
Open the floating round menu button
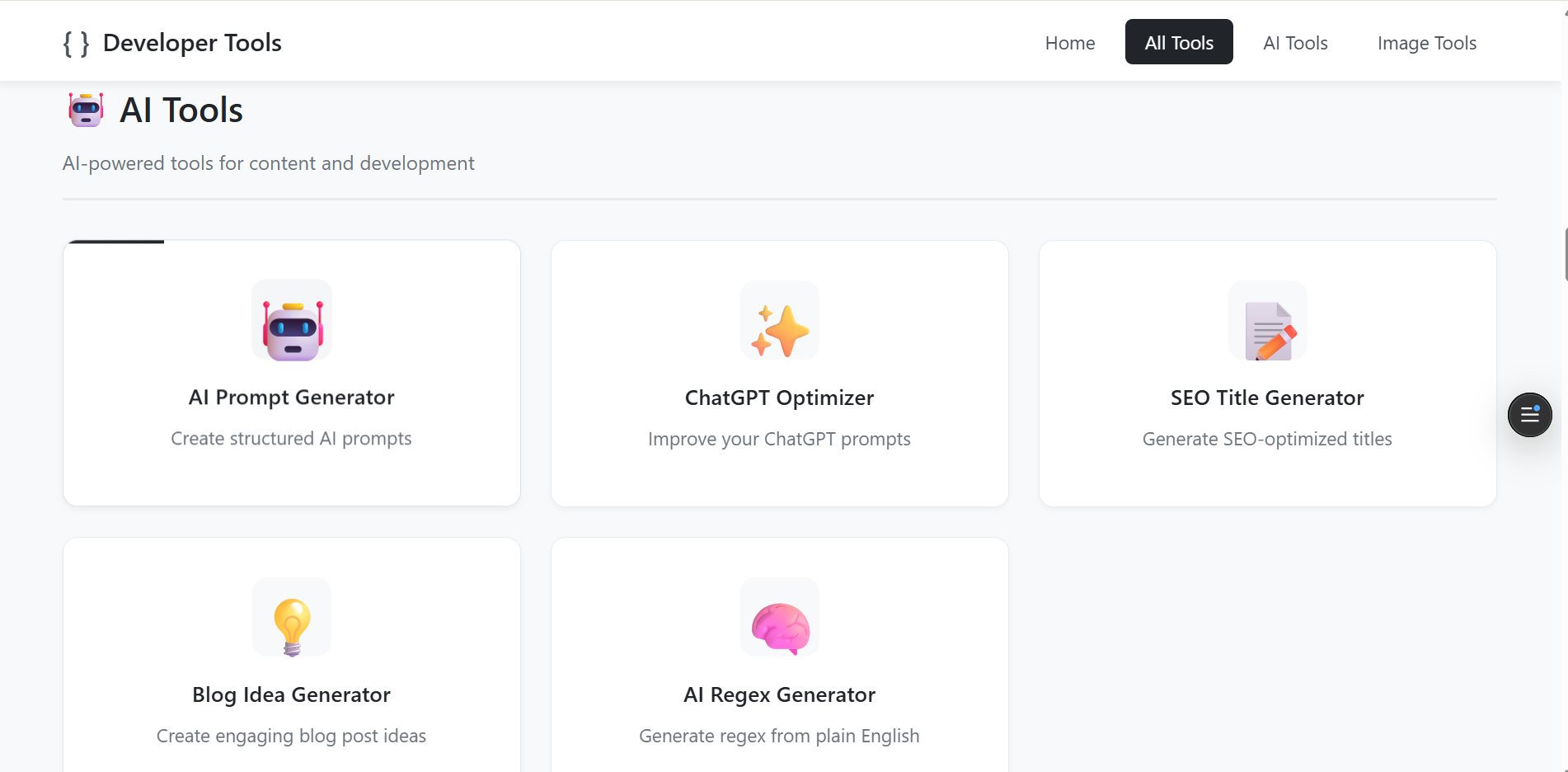tap(1530, 415)
